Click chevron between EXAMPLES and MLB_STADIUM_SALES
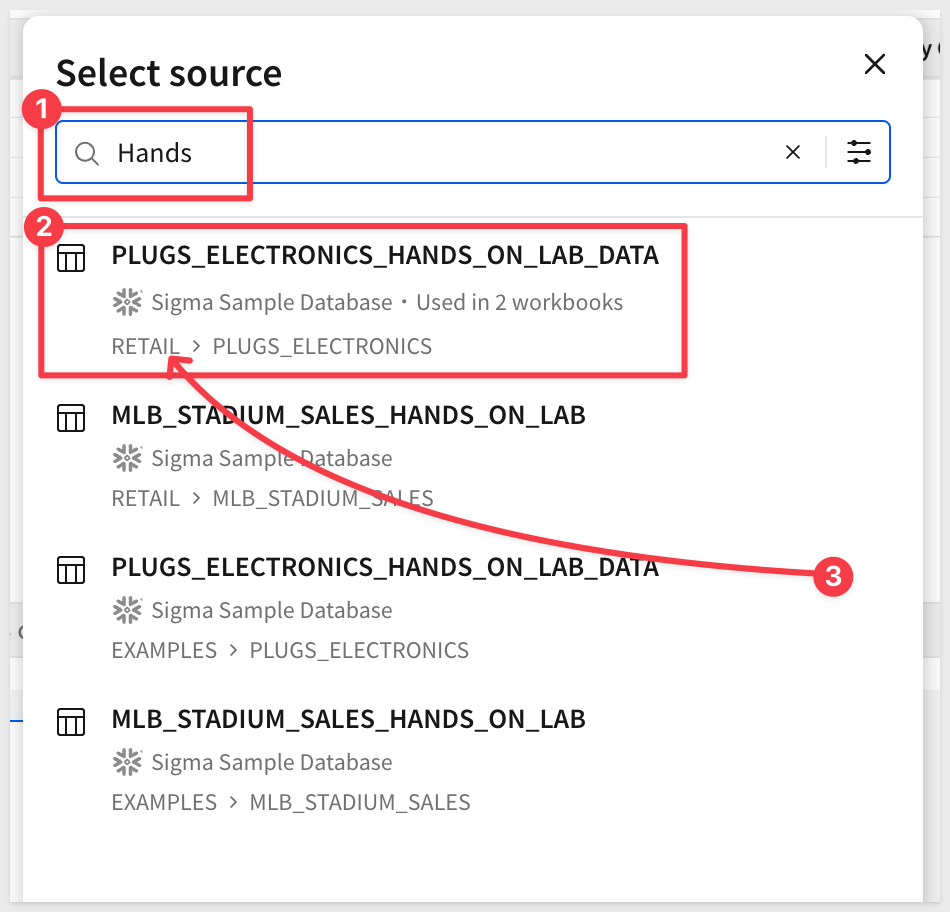The width and height of the screenshot is (950, 912). [x=233, y=802]
